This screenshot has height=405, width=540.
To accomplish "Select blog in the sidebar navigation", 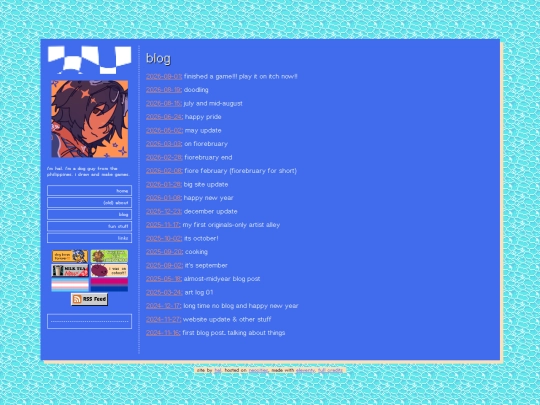I will (x=90, y=214).
